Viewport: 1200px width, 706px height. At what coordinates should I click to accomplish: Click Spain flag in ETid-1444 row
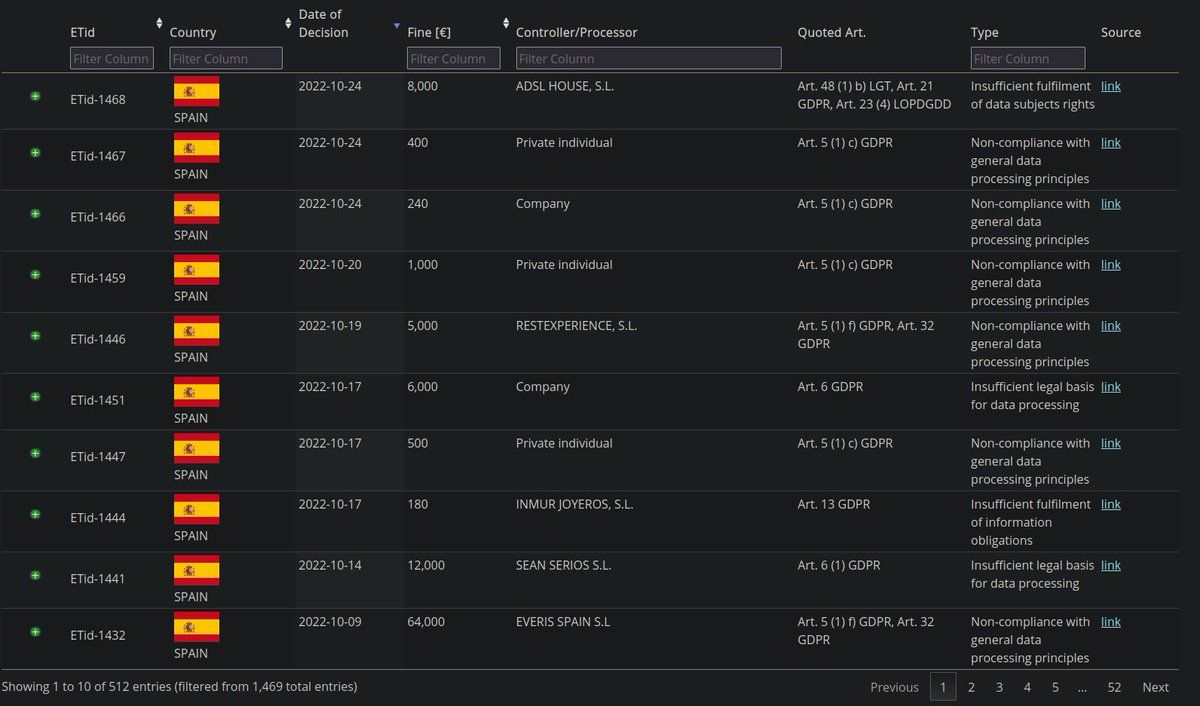(x=197, y=509)
